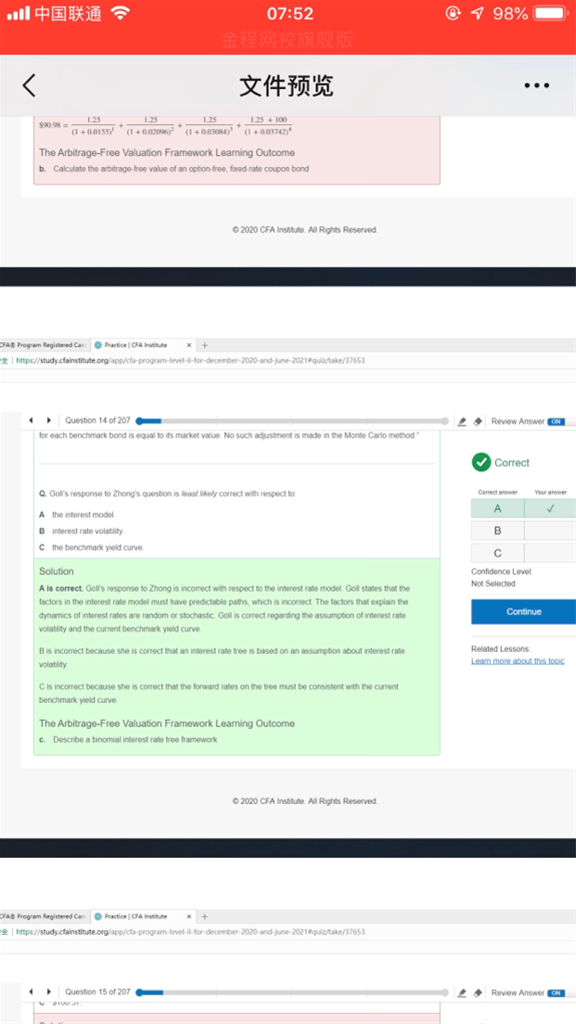
Task: Open the three-dots more options menu
Action: coord(536,86)
